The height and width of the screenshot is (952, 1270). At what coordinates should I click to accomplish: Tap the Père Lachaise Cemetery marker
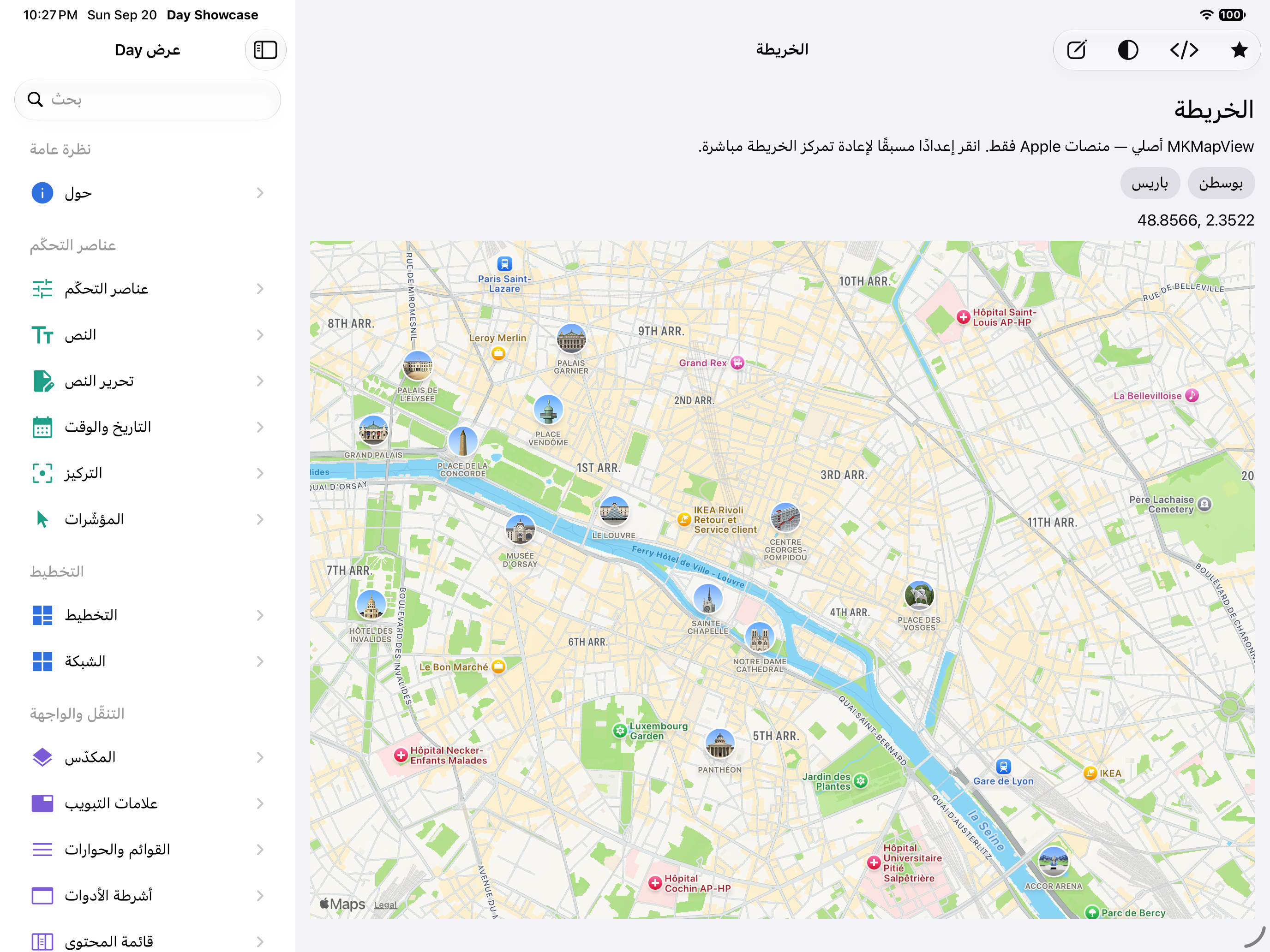[1204, 504]
